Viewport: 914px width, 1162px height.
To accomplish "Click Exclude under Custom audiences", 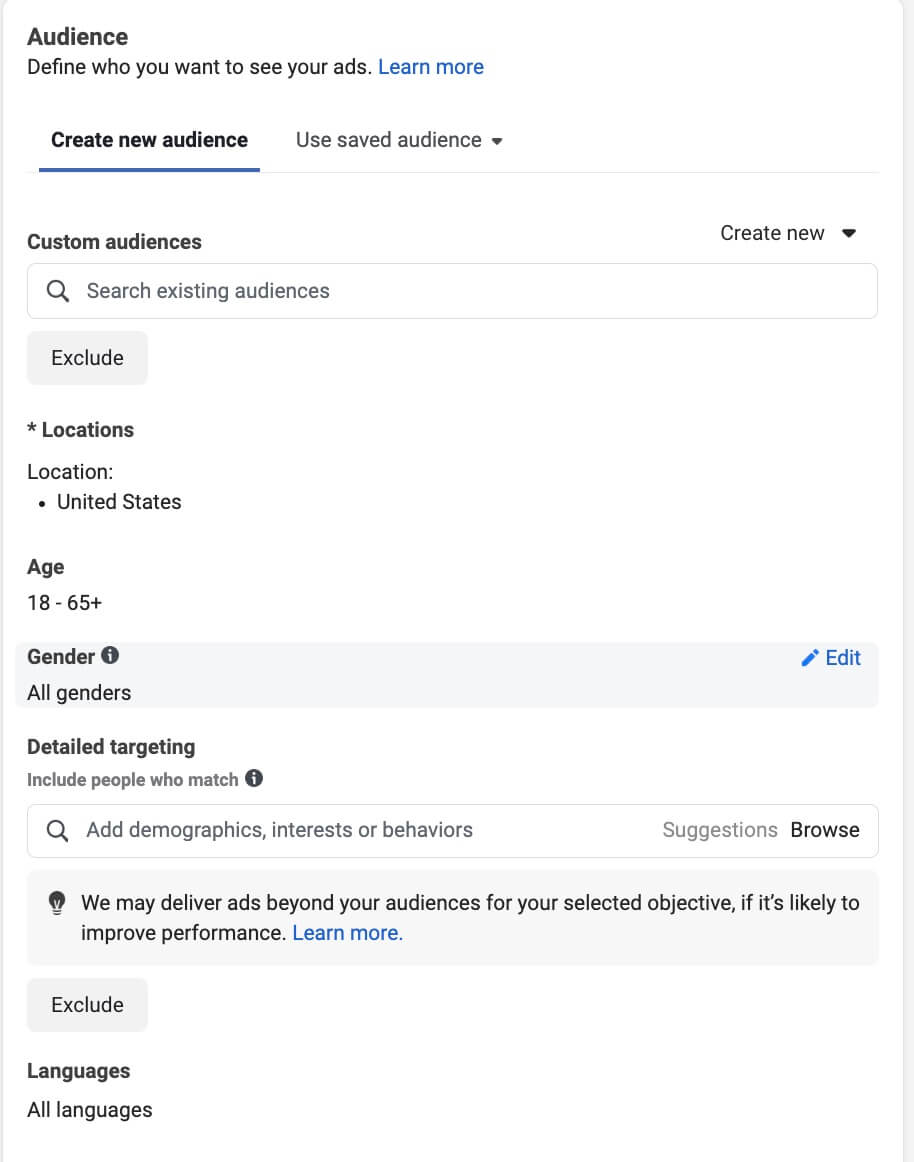I will tap(87, 357).
